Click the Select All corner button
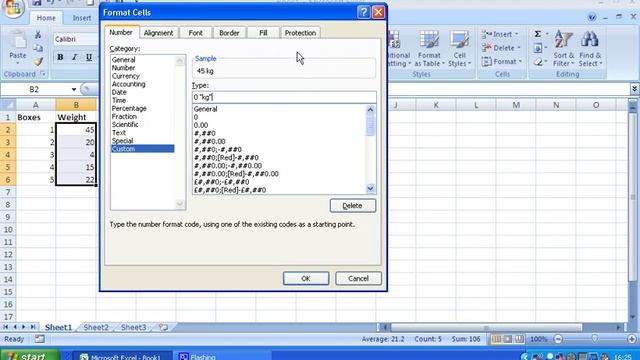The image size is (640, 360). click(x=8, y=105)
